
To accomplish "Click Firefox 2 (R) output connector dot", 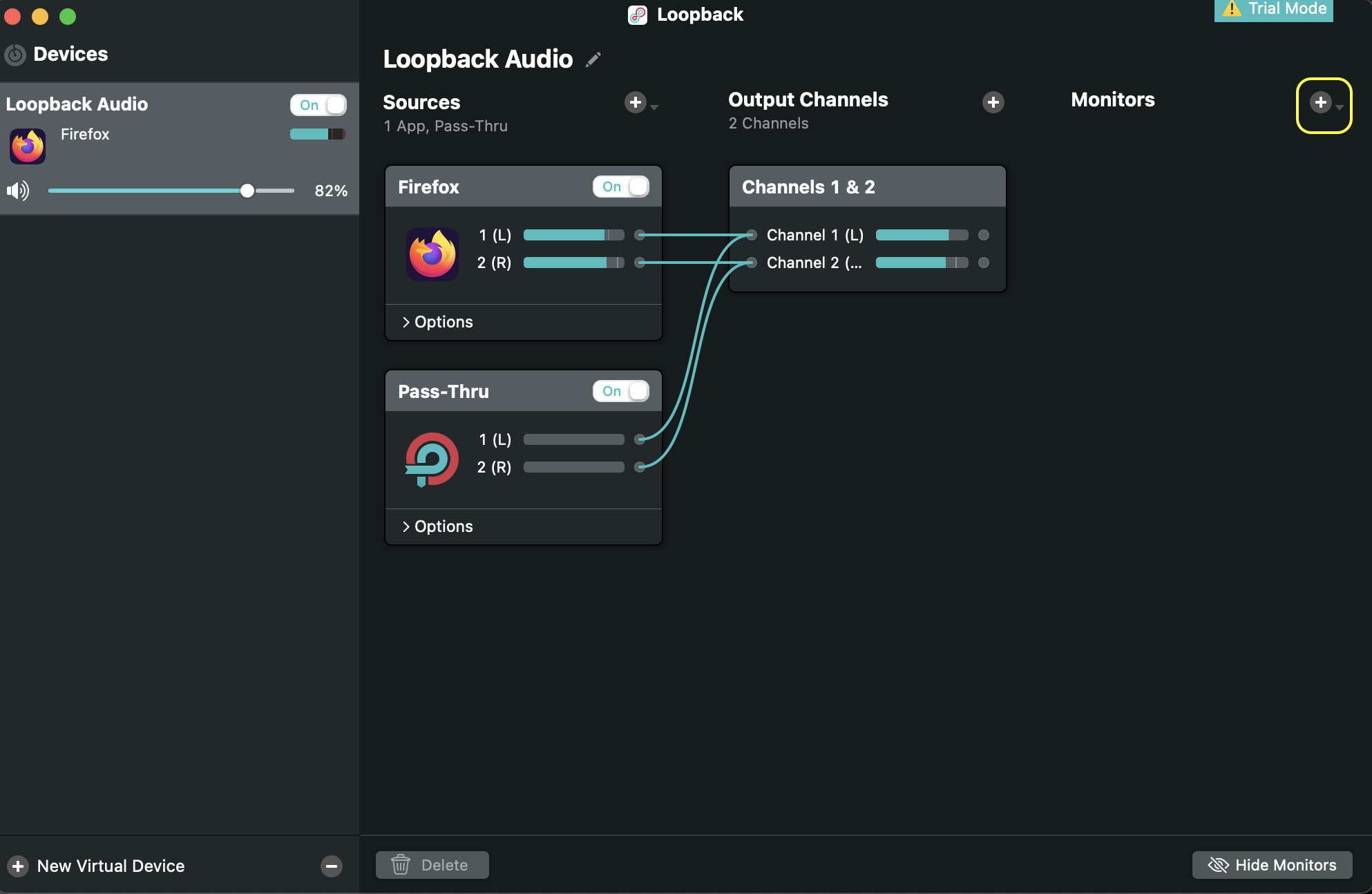I will (640, 263).
